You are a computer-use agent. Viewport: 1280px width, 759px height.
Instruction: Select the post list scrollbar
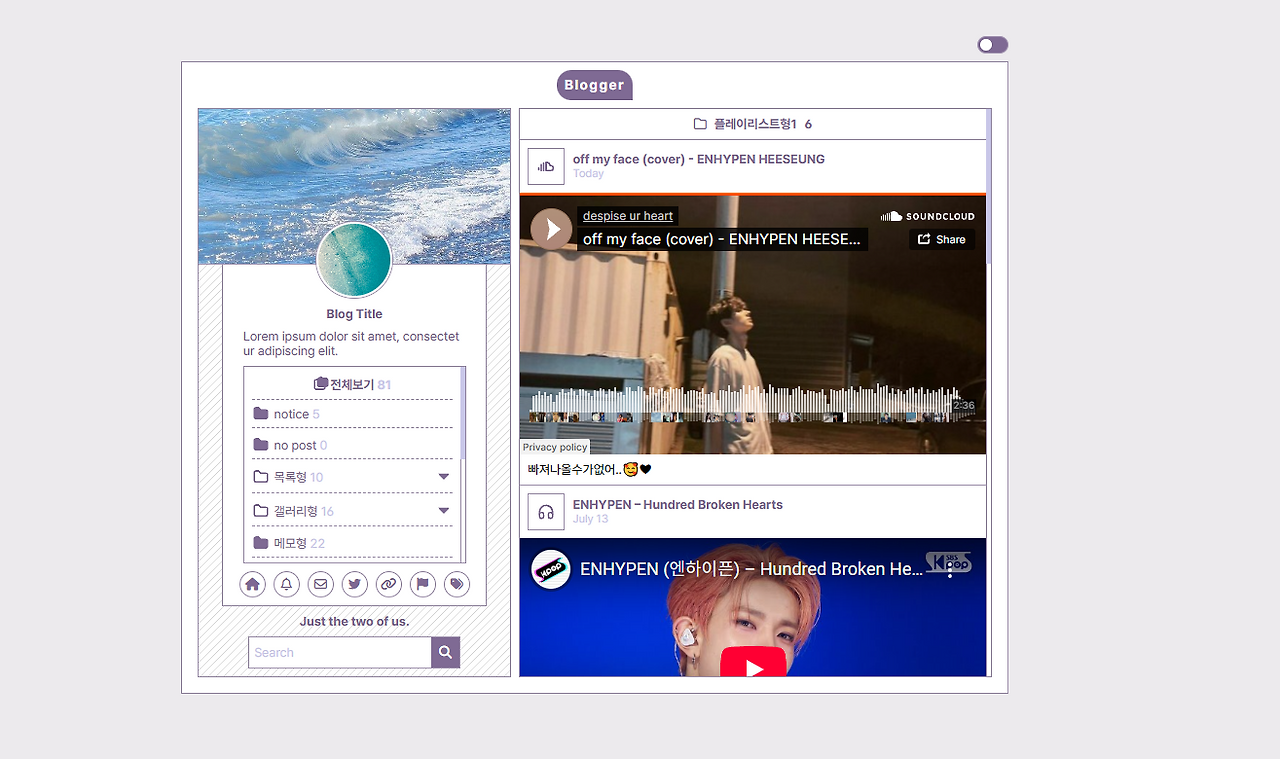(989, 186)
